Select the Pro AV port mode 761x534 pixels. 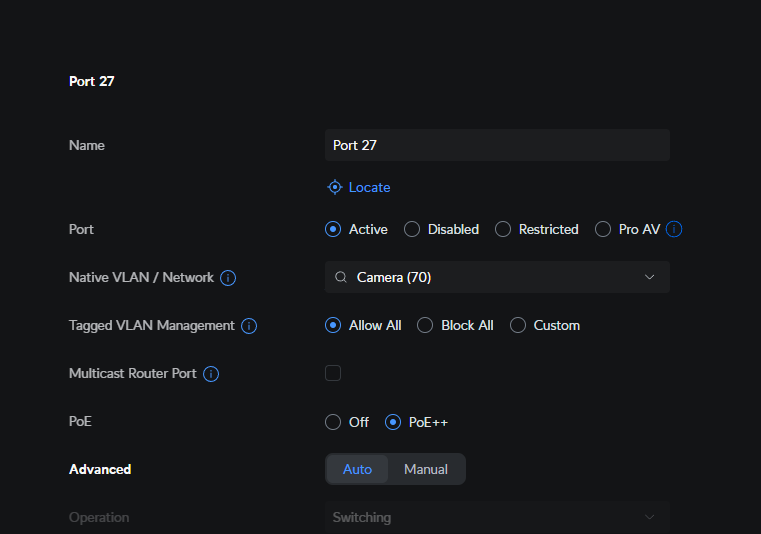coord(603,229)
